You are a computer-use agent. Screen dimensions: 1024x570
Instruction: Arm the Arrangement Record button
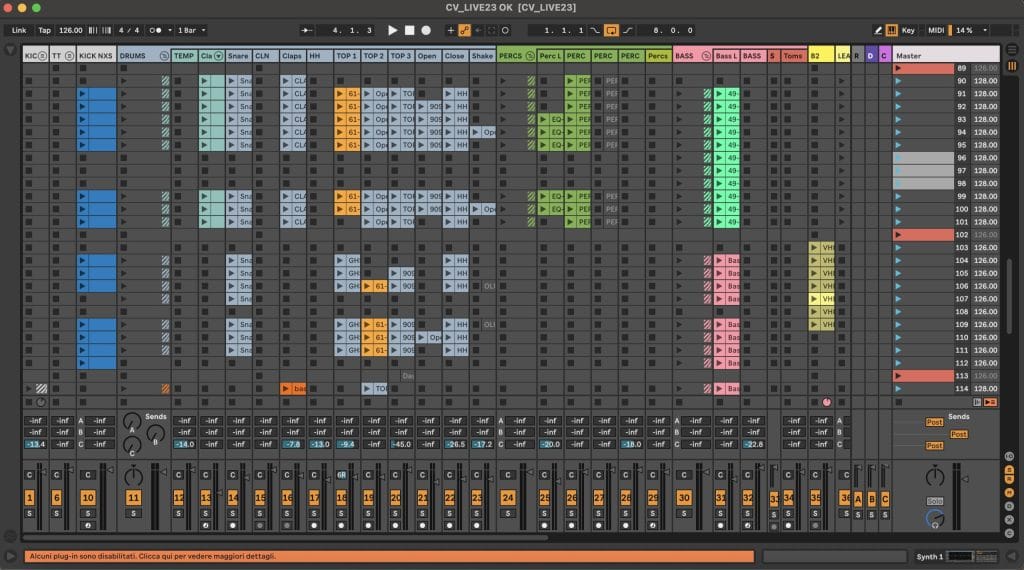426,30
